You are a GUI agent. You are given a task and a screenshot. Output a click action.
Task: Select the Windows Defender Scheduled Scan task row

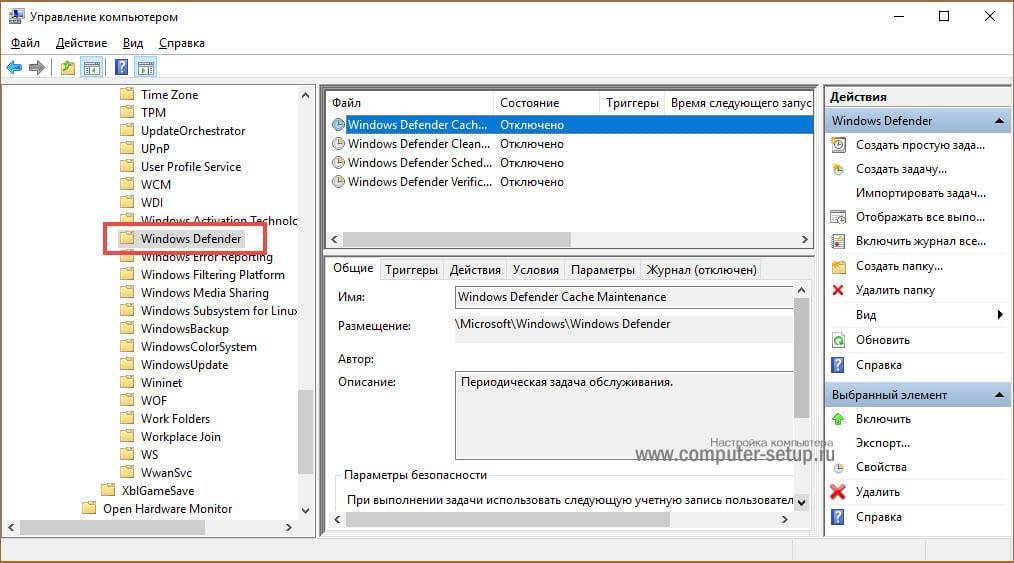[x=419, y=163]
